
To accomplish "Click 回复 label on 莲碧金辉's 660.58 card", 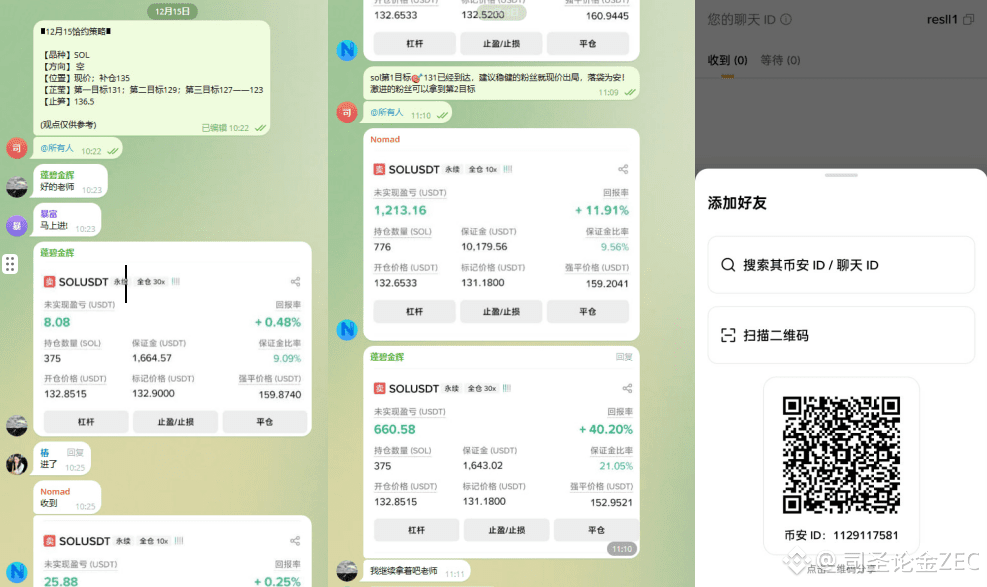I will click(624, 357).
